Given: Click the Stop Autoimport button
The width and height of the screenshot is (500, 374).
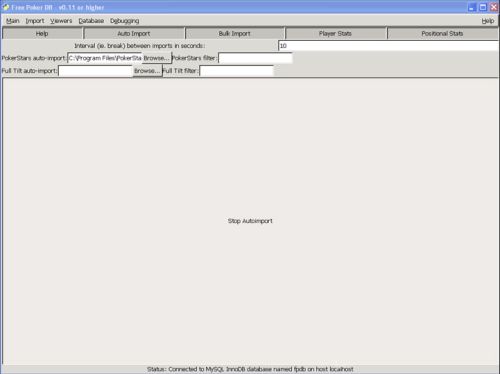Looking at the screenshot, I should click(x=250, y=221).
